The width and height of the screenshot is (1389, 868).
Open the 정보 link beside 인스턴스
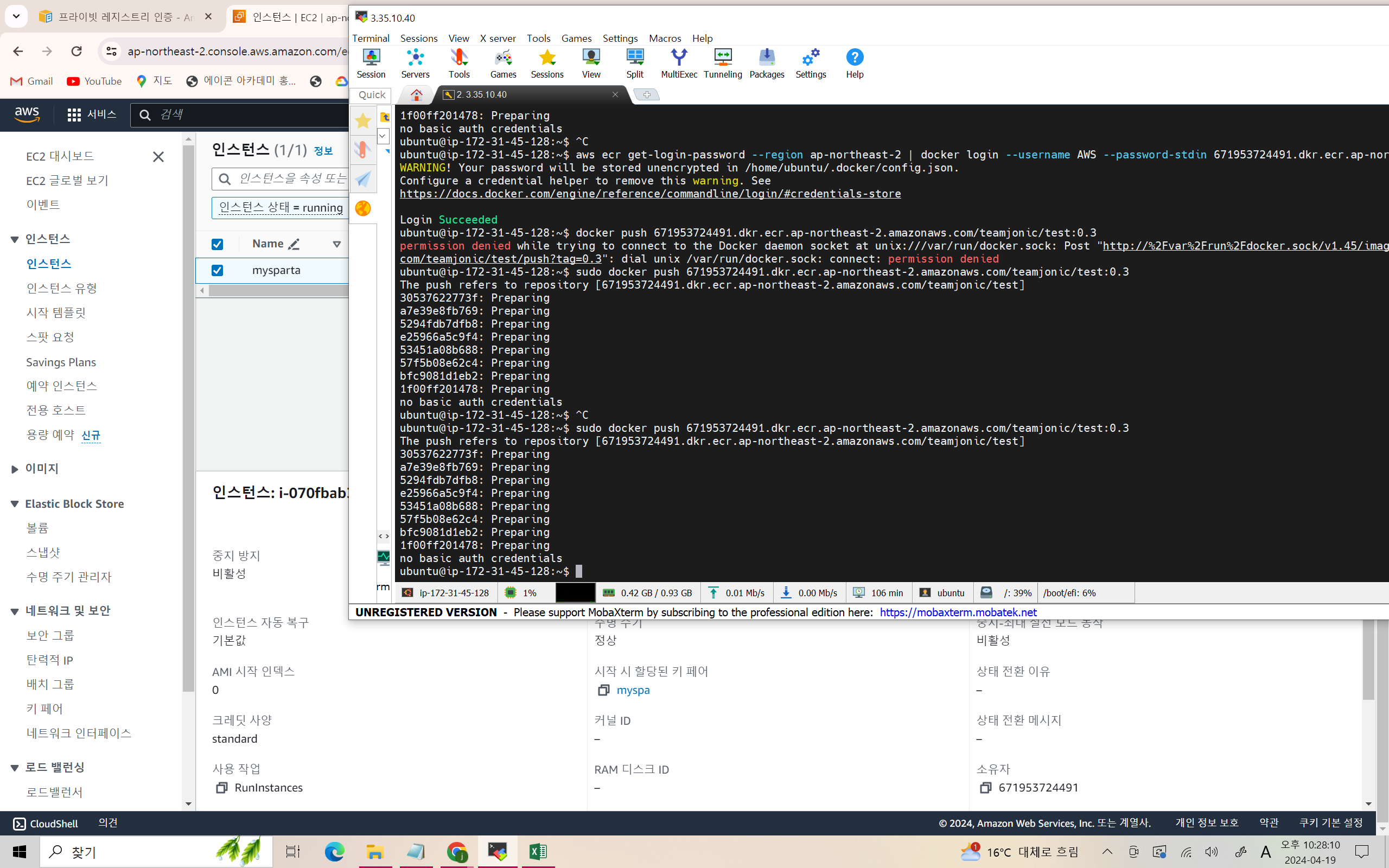click(323, 151)
